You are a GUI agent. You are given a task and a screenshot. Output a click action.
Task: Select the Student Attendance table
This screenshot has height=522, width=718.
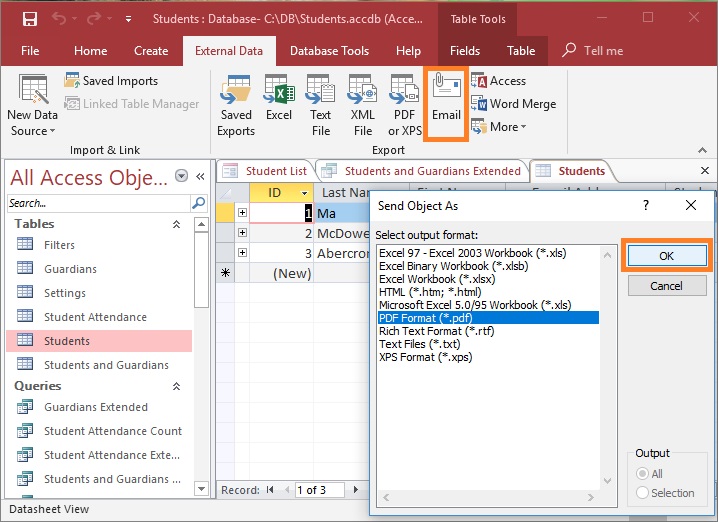(x=99, y=317)
